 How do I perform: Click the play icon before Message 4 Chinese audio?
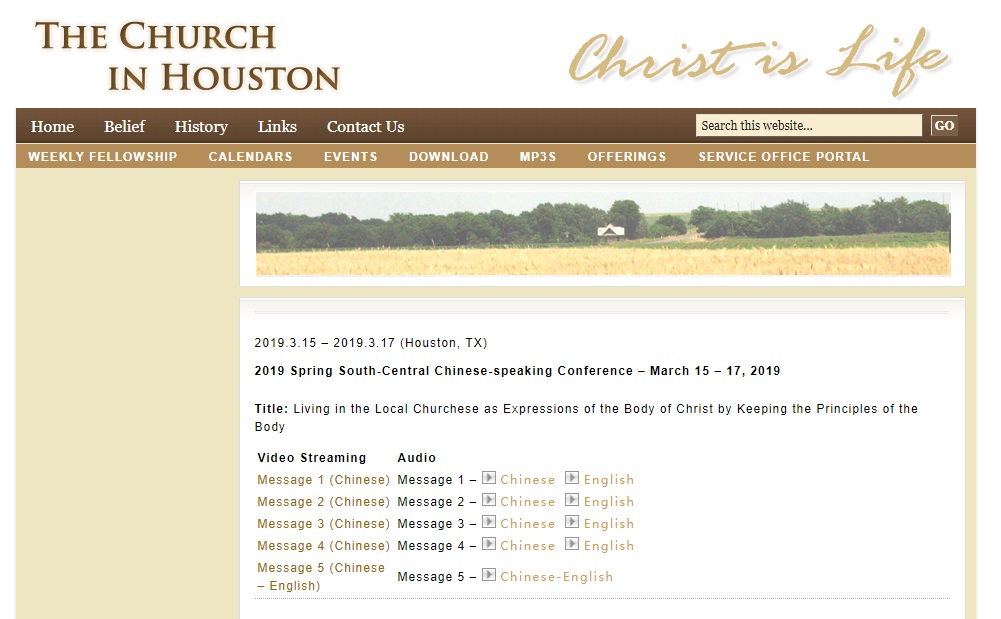(489, 544)
